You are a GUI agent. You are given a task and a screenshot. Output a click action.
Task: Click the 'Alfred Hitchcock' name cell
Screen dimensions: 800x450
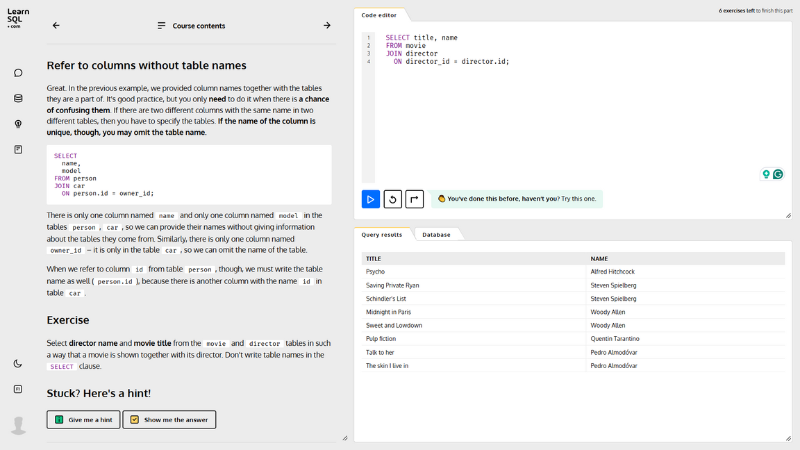pyautogui.click(x=686, y=272)
